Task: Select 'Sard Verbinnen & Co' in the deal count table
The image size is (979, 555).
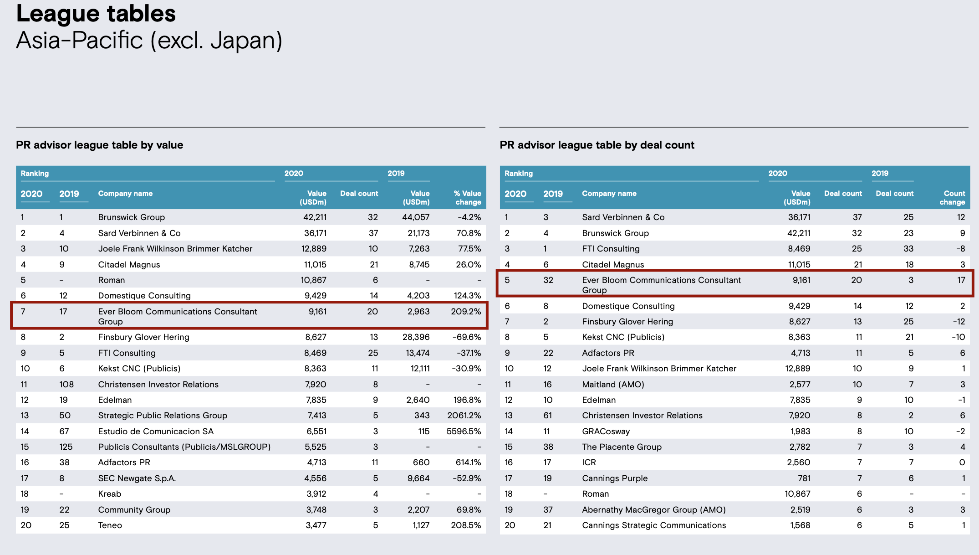Action: [x=623, y=217]
